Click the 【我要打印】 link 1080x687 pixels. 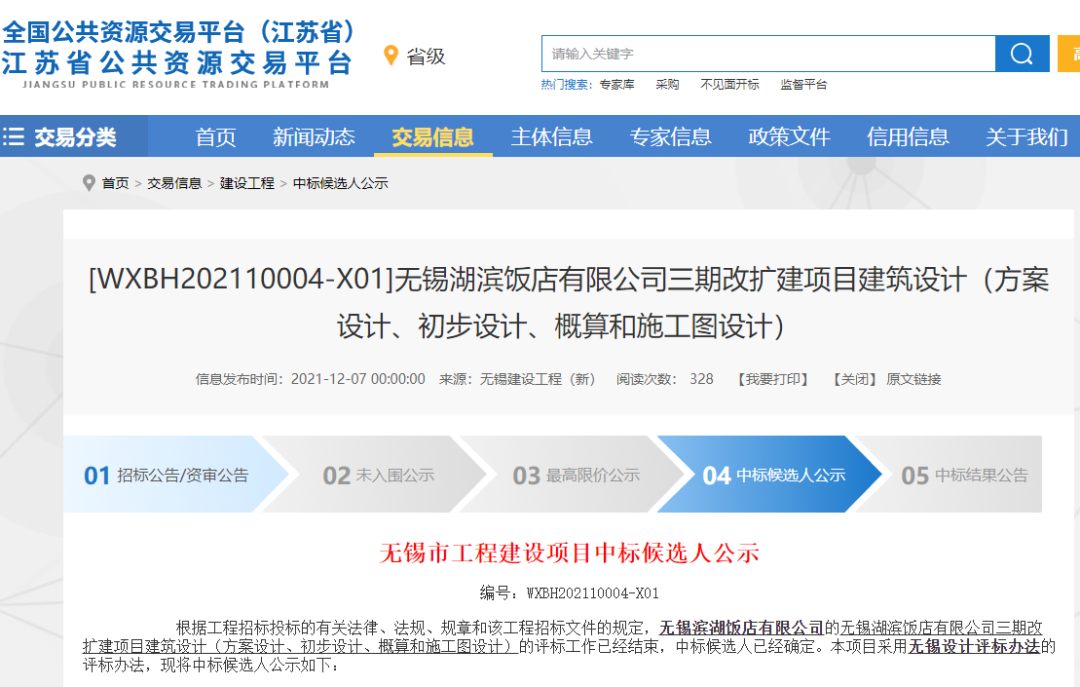773,379
